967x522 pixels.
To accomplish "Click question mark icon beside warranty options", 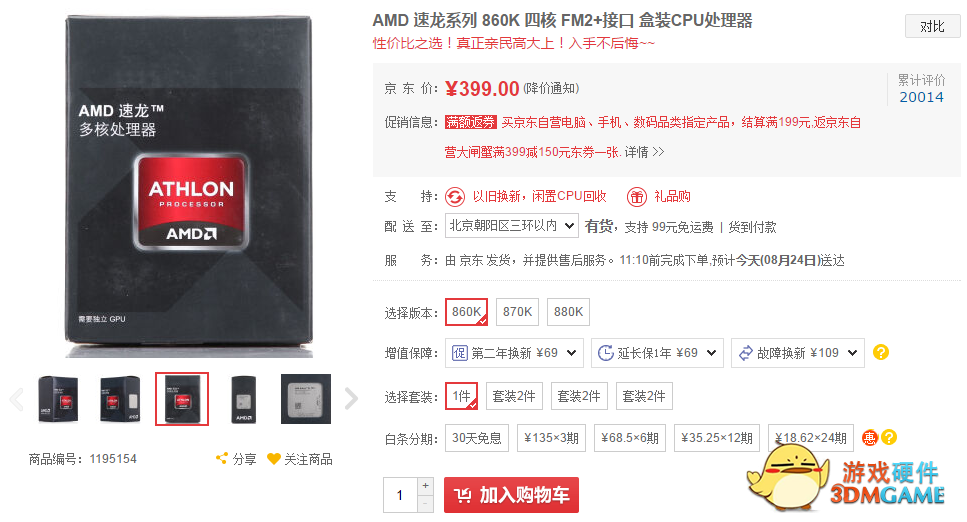I will tap(881, 352).
